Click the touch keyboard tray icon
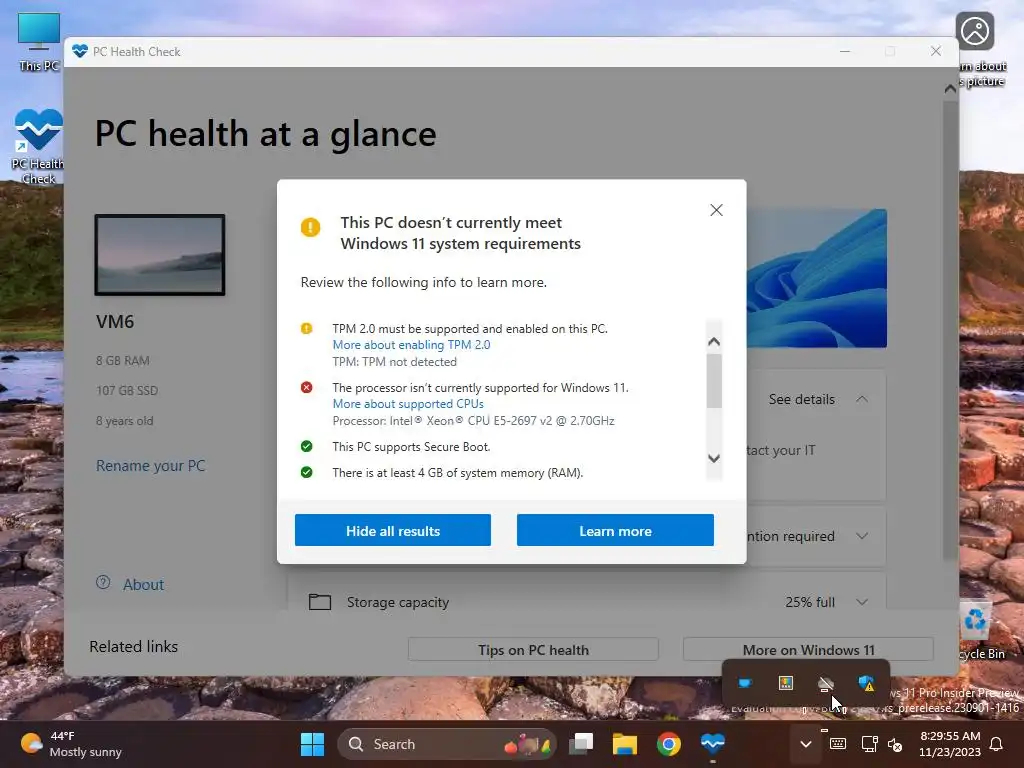This screenshot has width=1024, height=768. click(x=838, y=744)
